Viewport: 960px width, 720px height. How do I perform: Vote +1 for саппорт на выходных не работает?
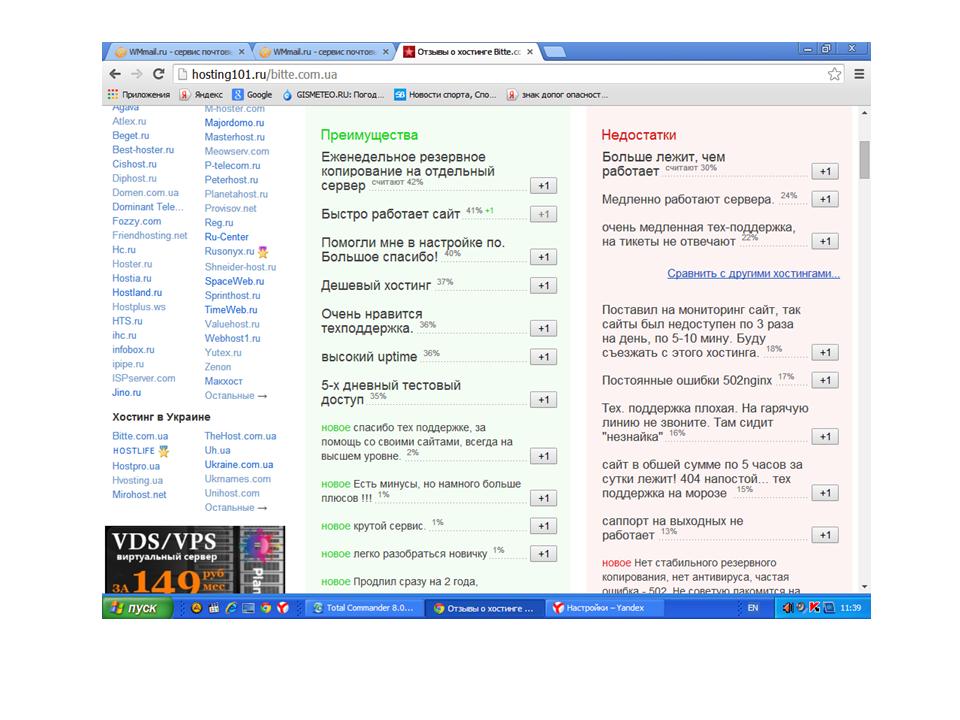pyautogui.click(x=825, y=535)
